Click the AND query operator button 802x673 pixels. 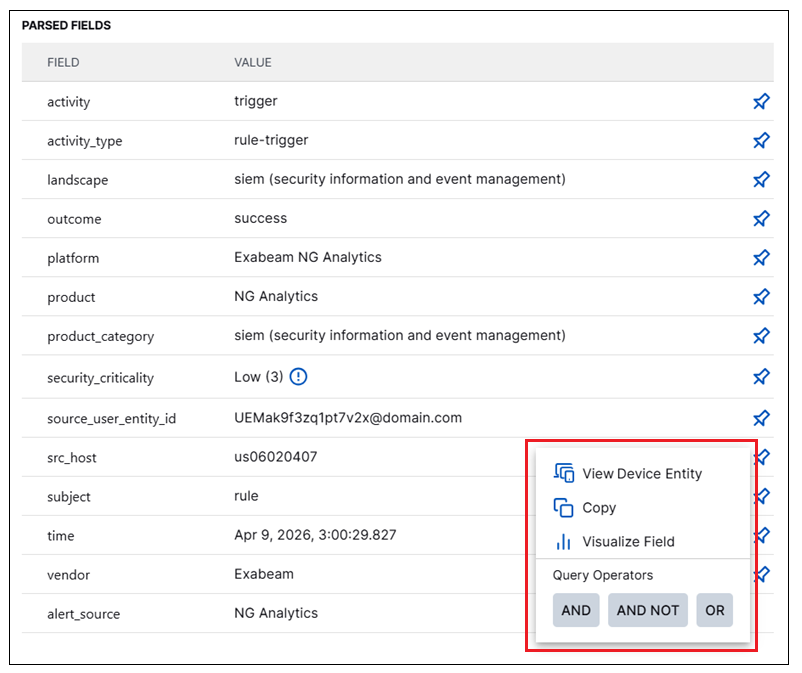tap(576, 610)
